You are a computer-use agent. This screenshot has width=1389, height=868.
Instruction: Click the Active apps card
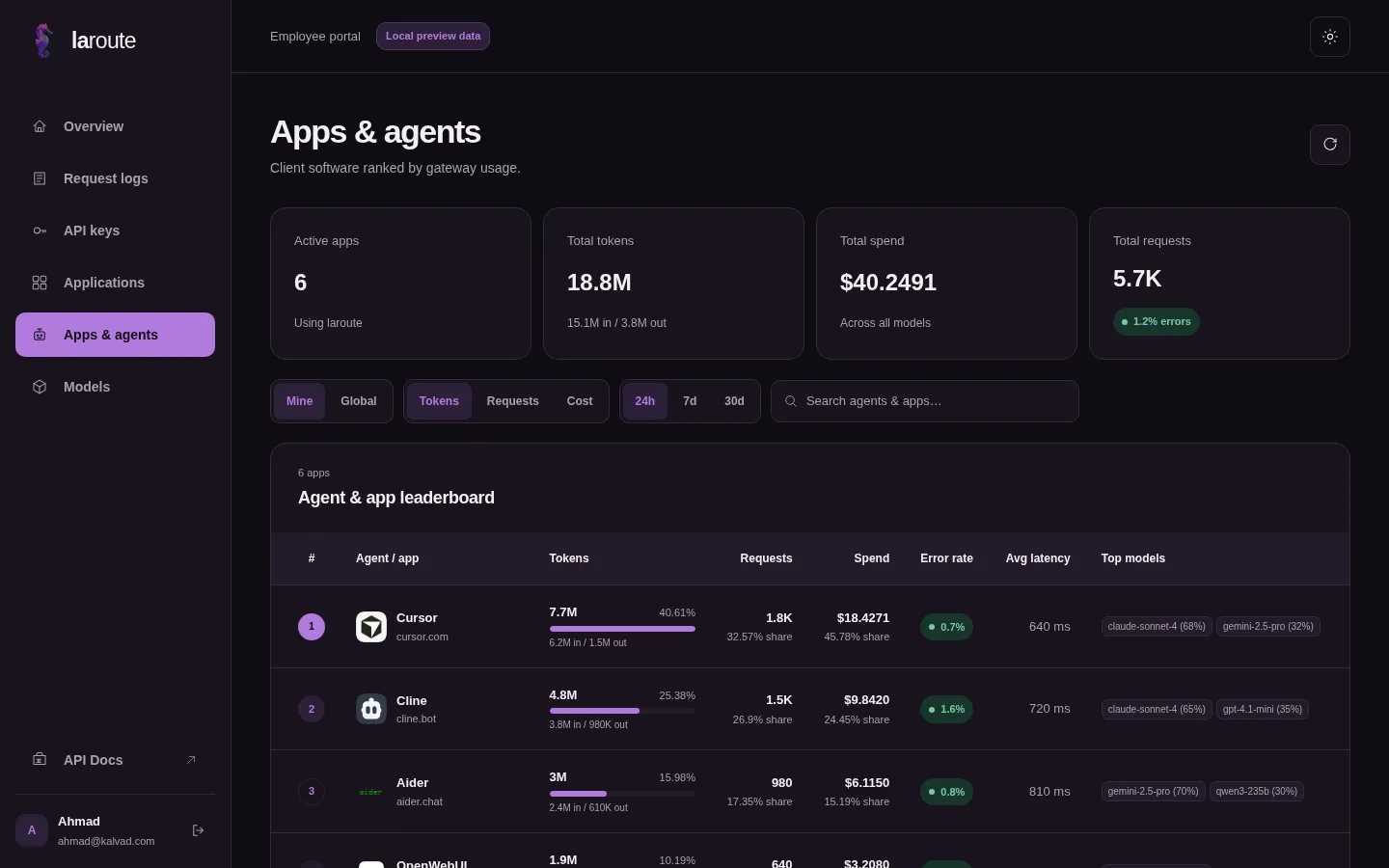[400, 284]
